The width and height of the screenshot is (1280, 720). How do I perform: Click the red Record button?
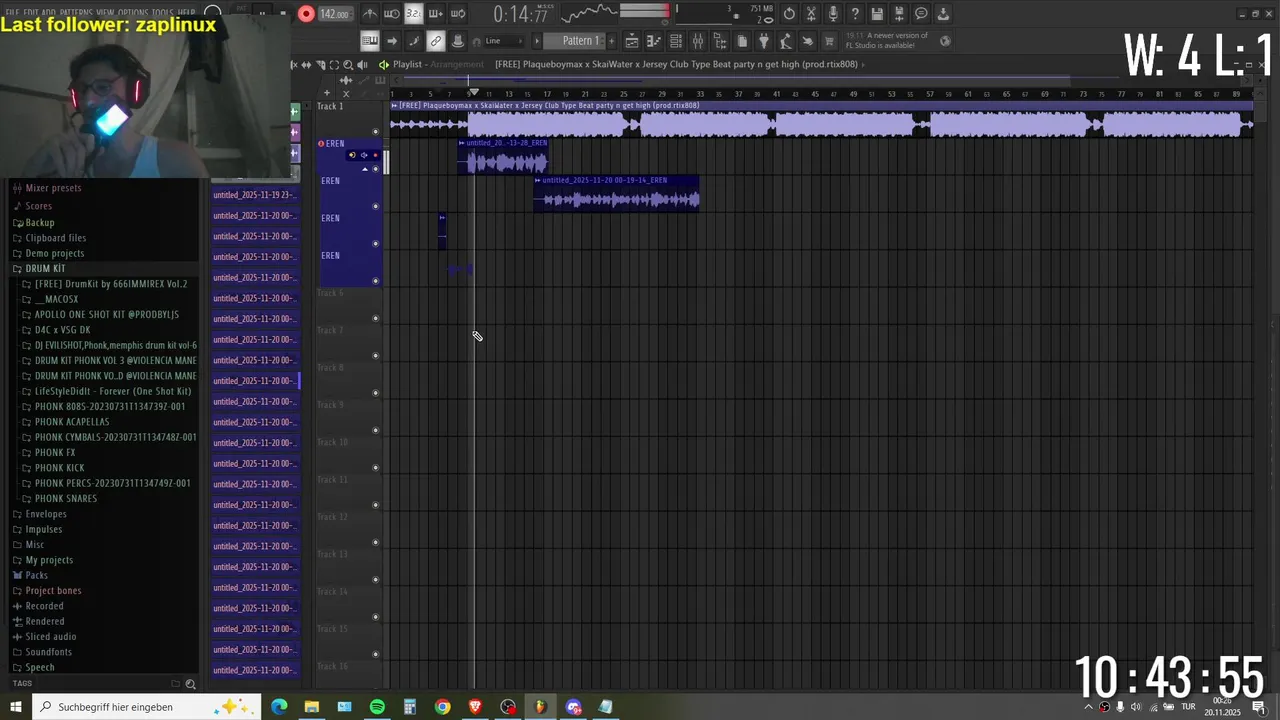[x=306, y=14]
